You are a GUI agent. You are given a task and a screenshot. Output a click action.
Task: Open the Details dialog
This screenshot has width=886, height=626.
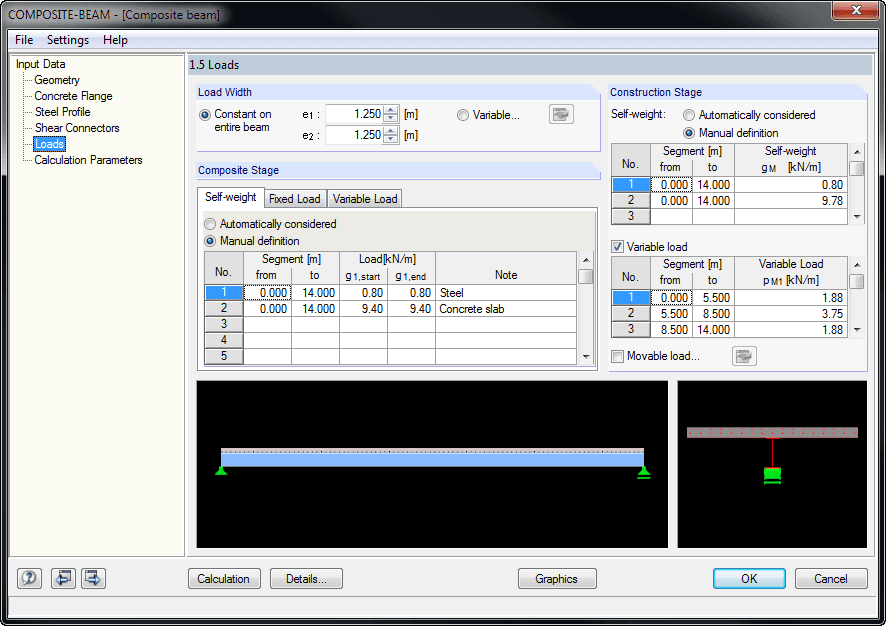pyautogui.click(x=306, y=579)
